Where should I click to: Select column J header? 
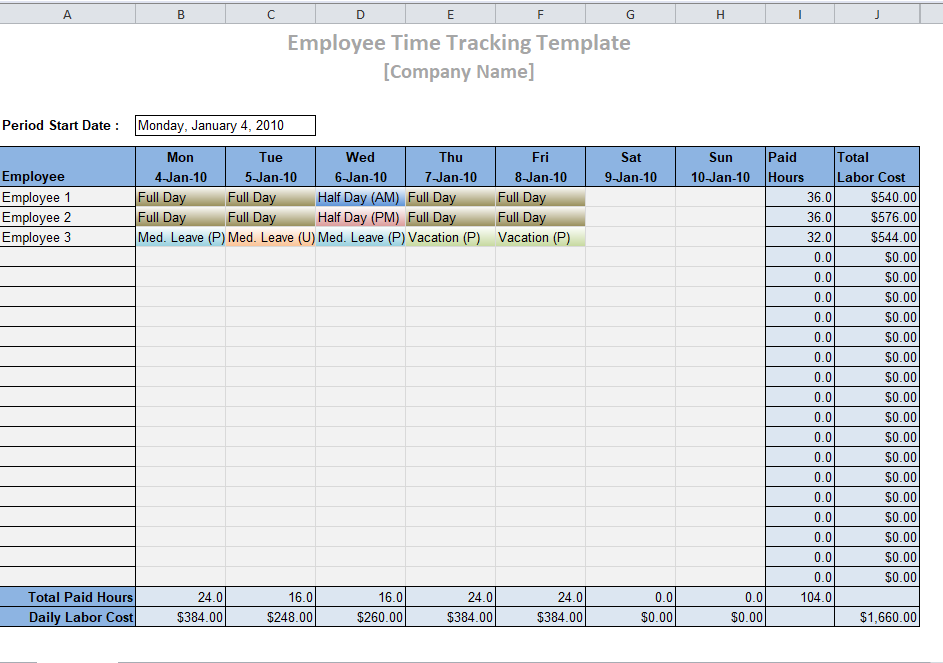click(877, 14)
